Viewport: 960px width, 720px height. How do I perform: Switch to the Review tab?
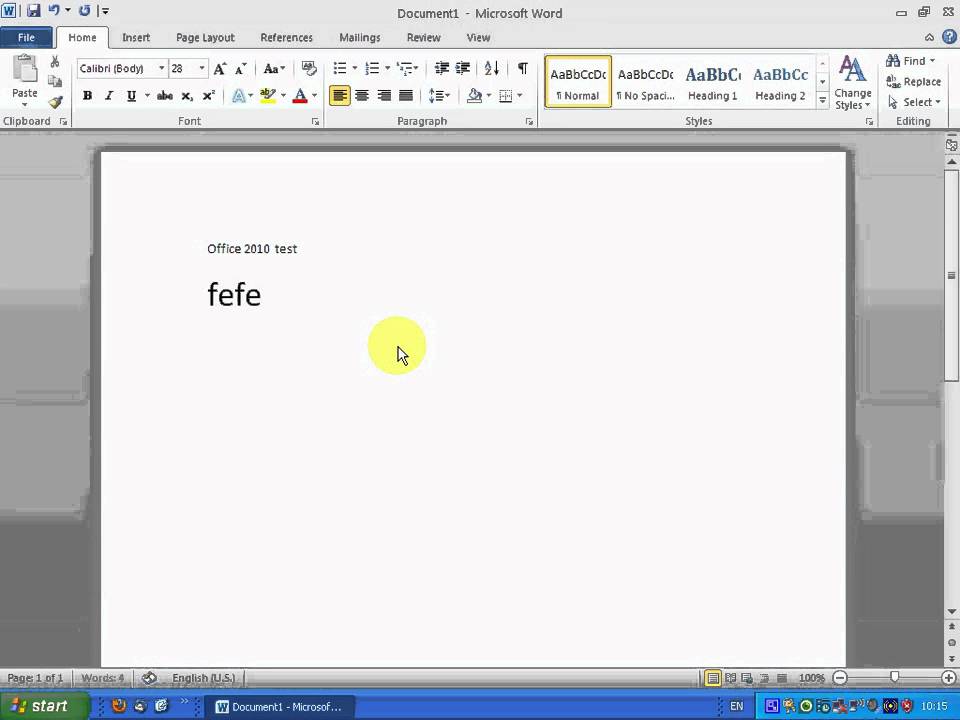(x=424, y=37)
